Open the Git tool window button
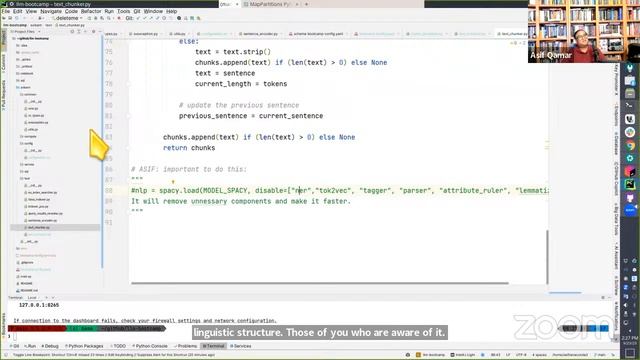Viewport: 640px width, 360px height. click(14, 346)
